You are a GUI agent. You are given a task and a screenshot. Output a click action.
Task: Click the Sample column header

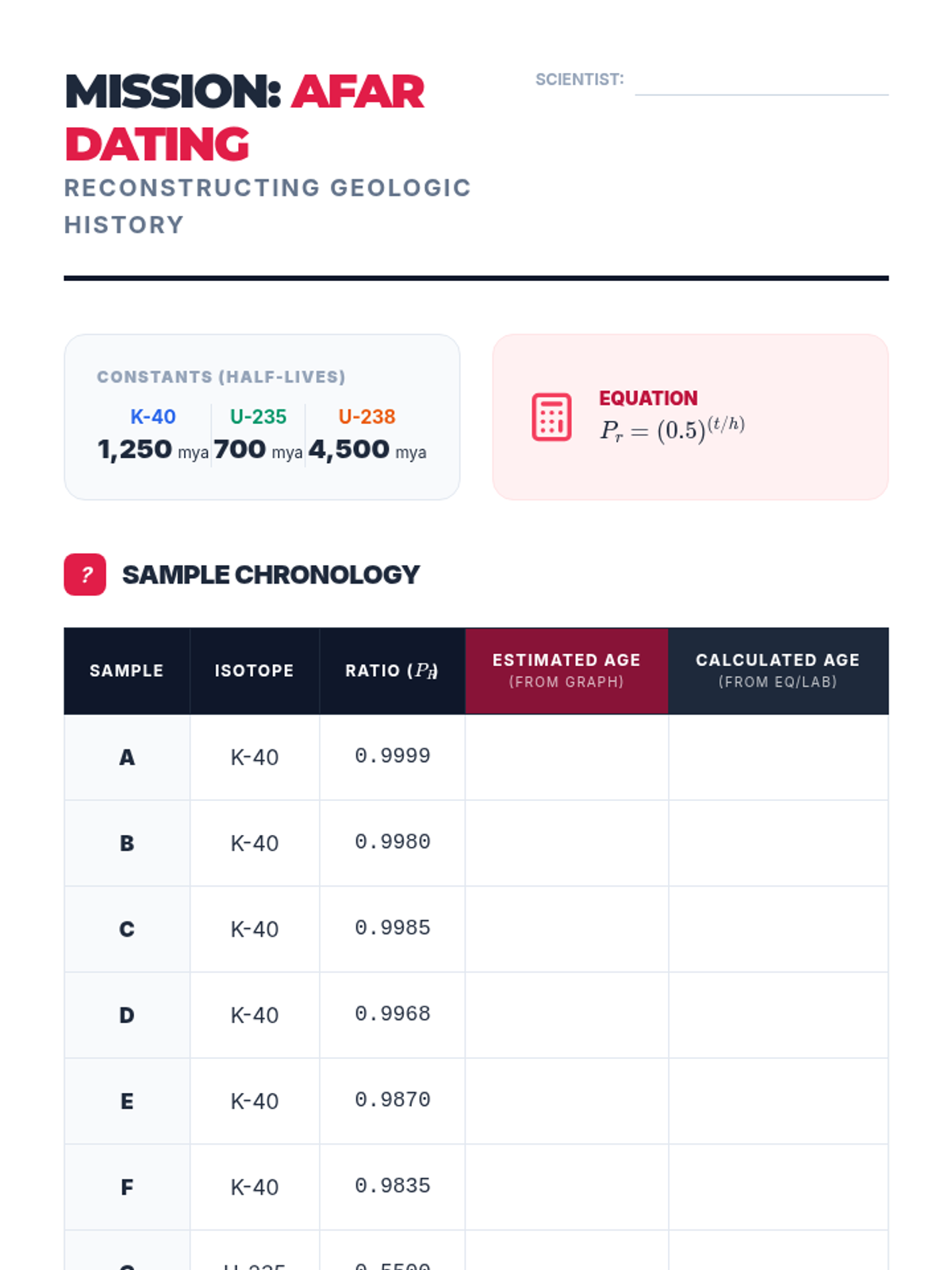pyautogui.click(x=127, y=671)
